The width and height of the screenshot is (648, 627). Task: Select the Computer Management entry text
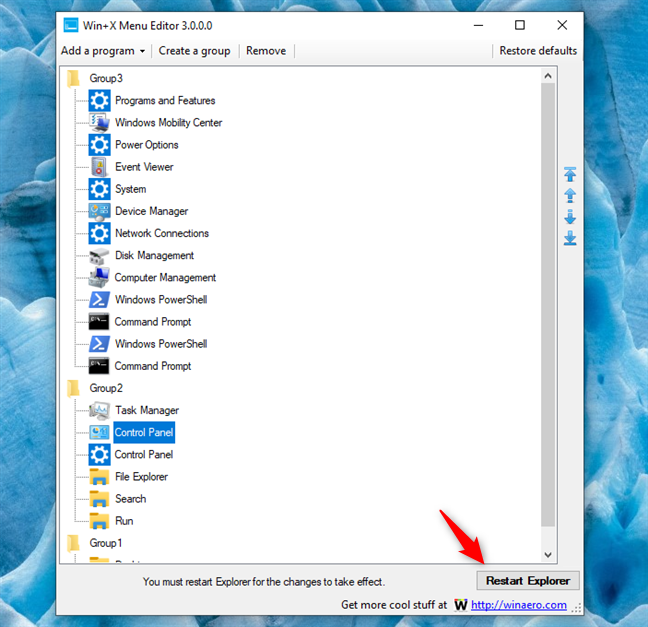165,278
